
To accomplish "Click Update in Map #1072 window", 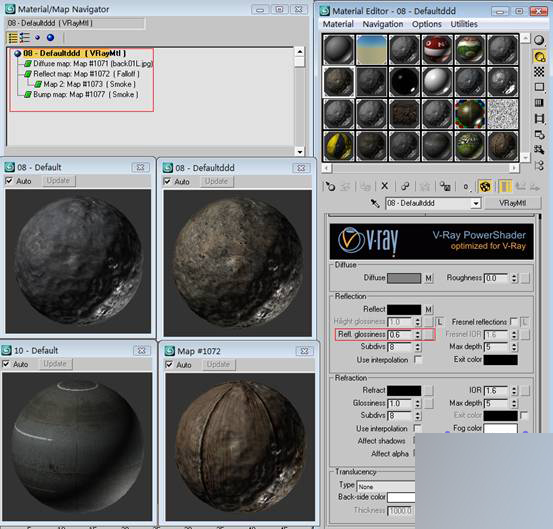I will (x=218, y=364).
